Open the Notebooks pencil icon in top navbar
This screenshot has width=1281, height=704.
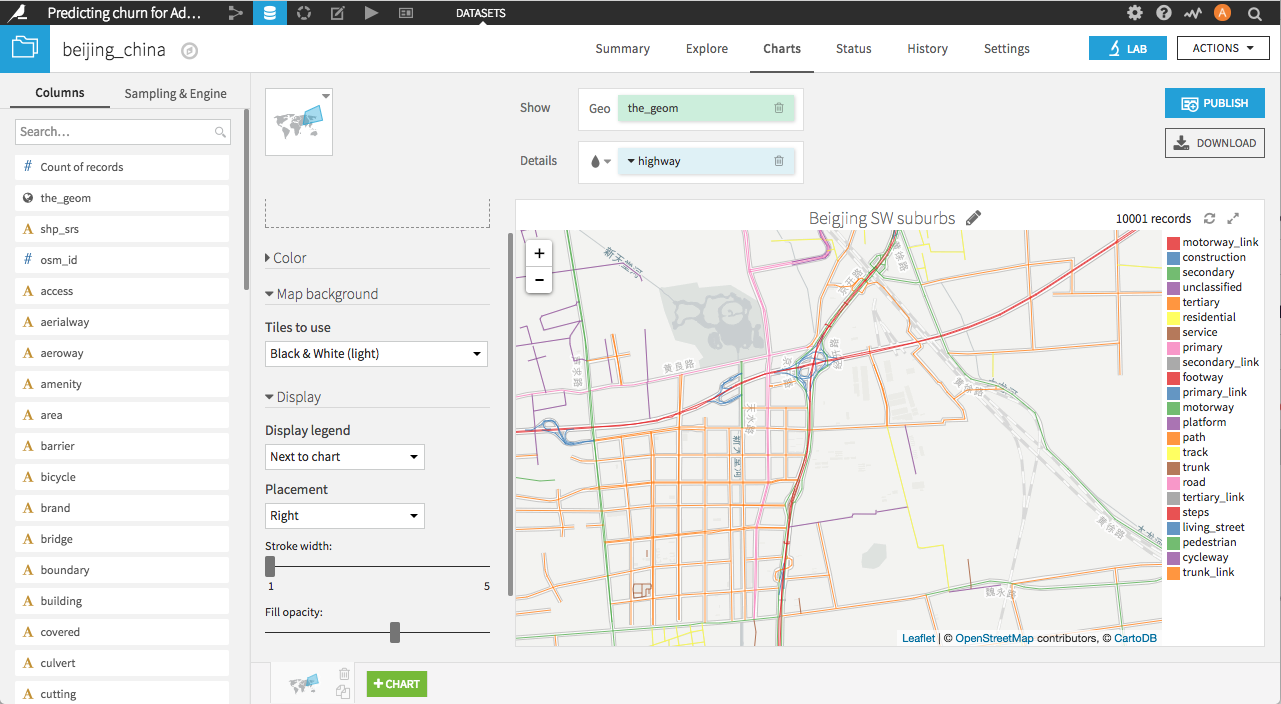336,13
